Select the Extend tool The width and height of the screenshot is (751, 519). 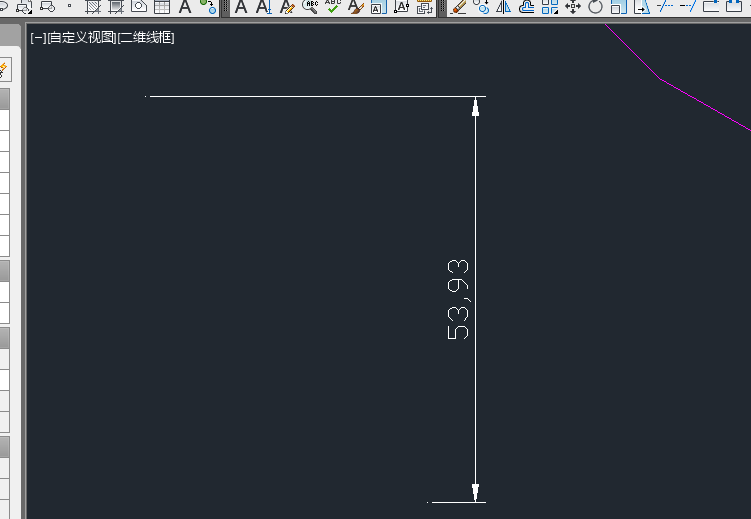[x=688, y=6]
